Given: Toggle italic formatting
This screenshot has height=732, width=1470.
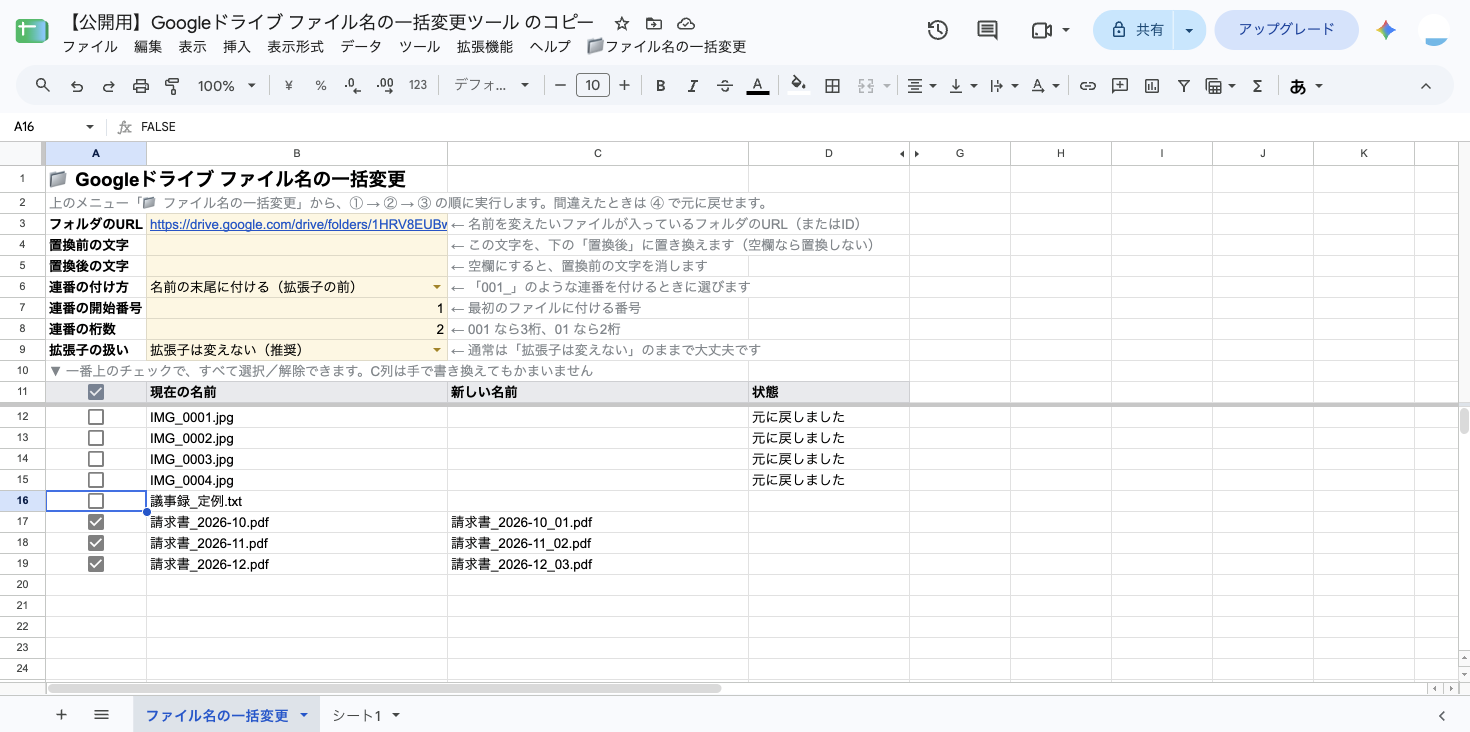Looking at the screenshot, I should click(692, 86).
